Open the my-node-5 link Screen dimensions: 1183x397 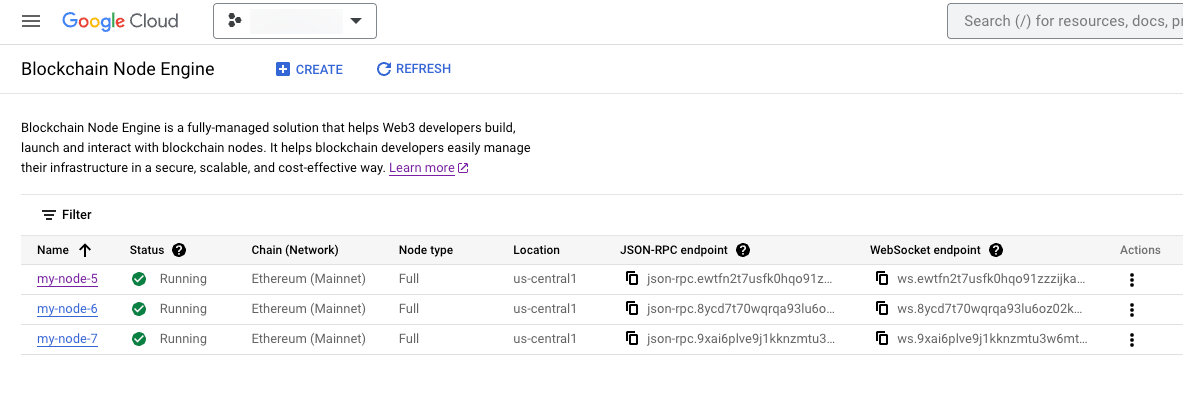tap(67, 279)
